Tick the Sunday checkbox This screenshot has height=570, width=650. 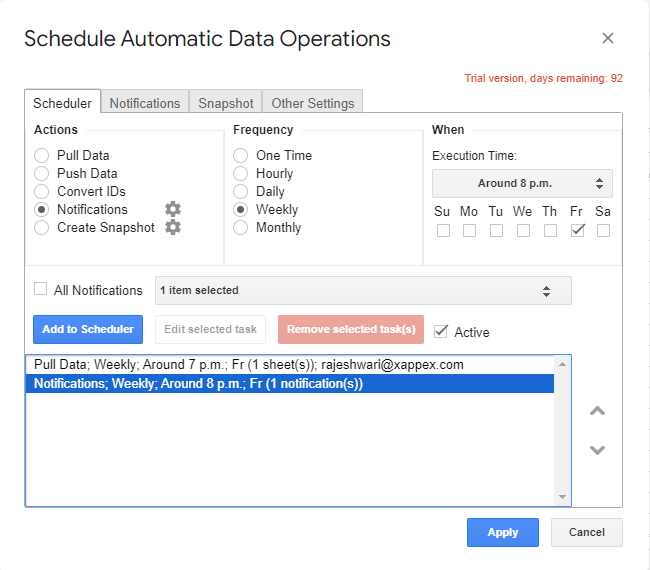[443, 230]
